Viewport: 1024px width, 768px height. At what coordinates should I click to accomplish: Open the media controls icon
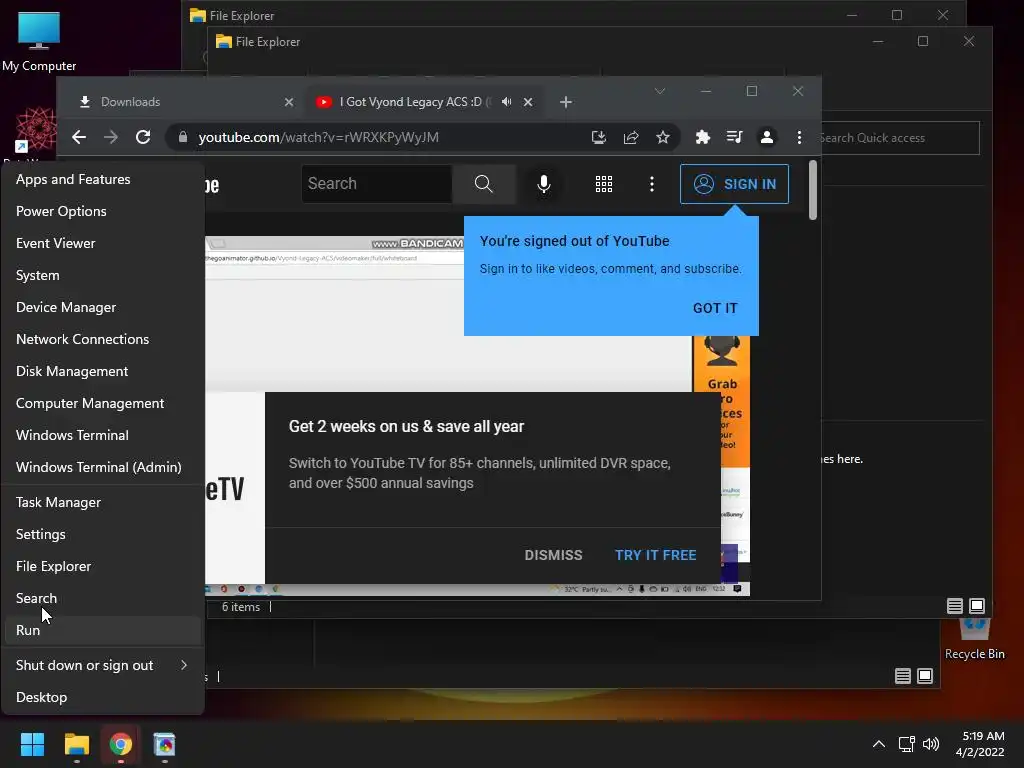click(735, 137)
